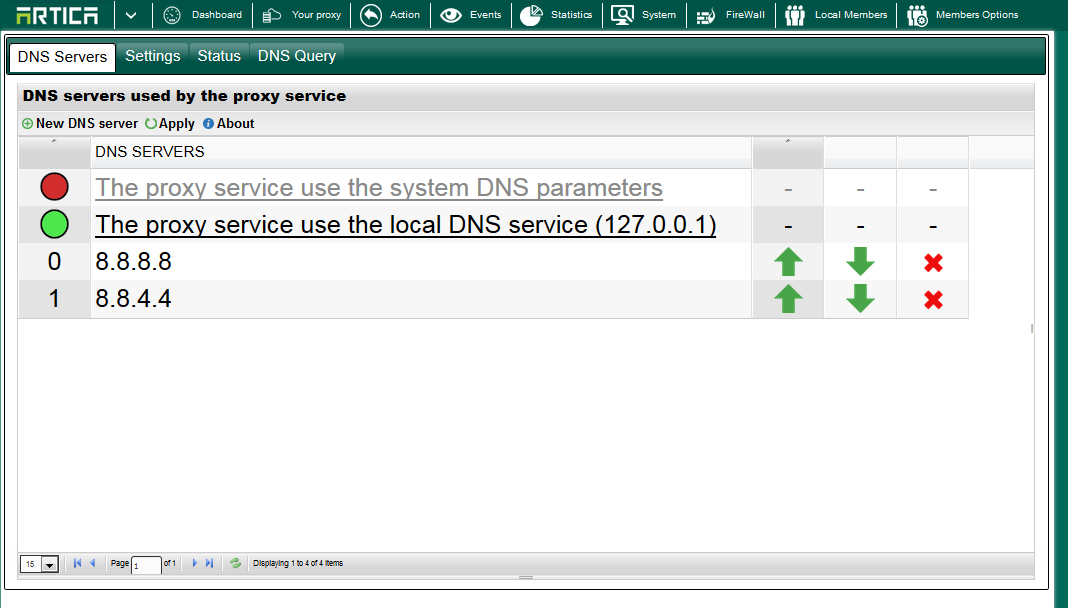The image size is (1068, 608).
Task: Click the row index 1 cell
Action: tap(54, 299)
